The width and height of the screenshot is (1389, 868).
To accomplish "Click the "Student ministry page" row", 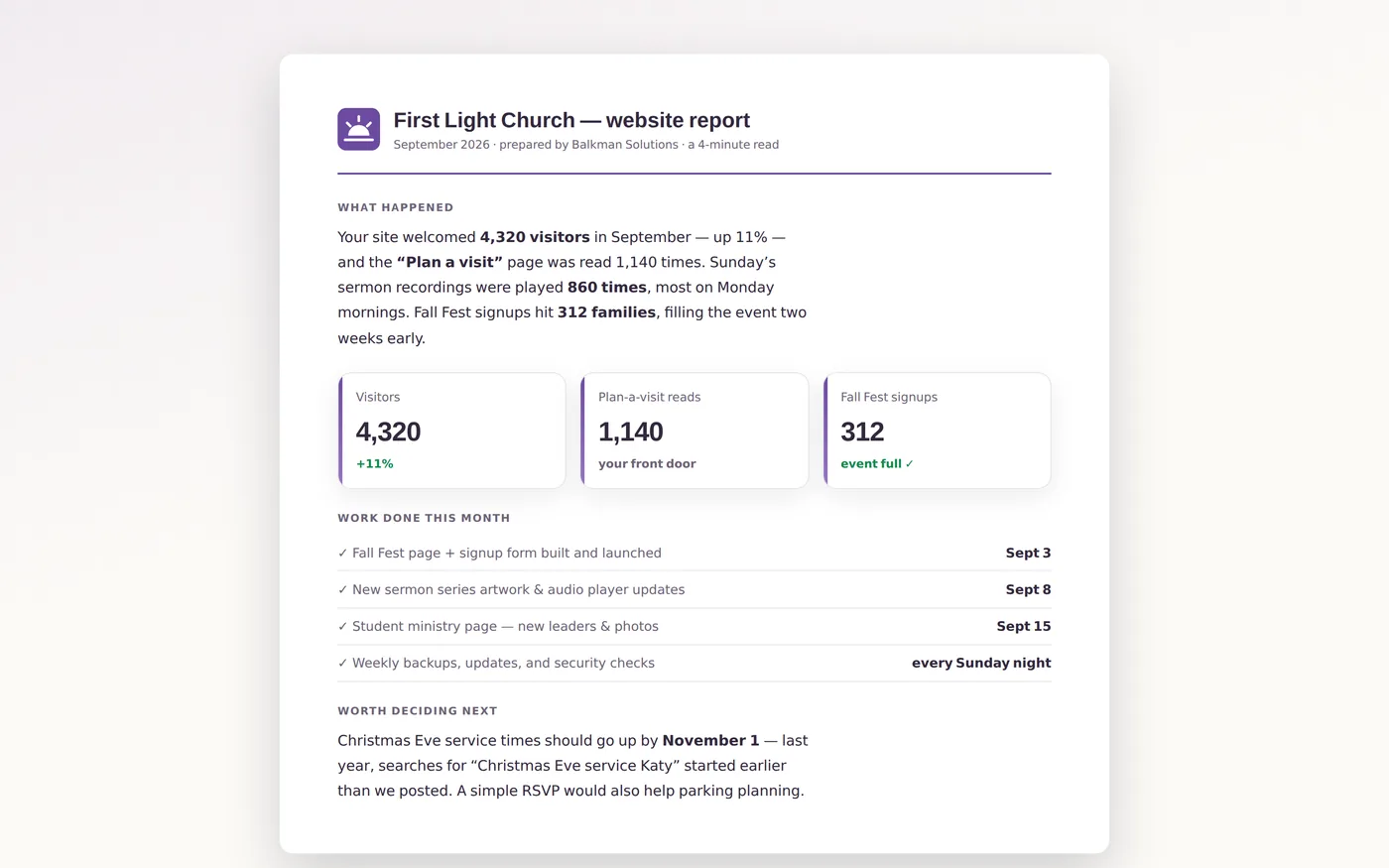I will 694,626.
